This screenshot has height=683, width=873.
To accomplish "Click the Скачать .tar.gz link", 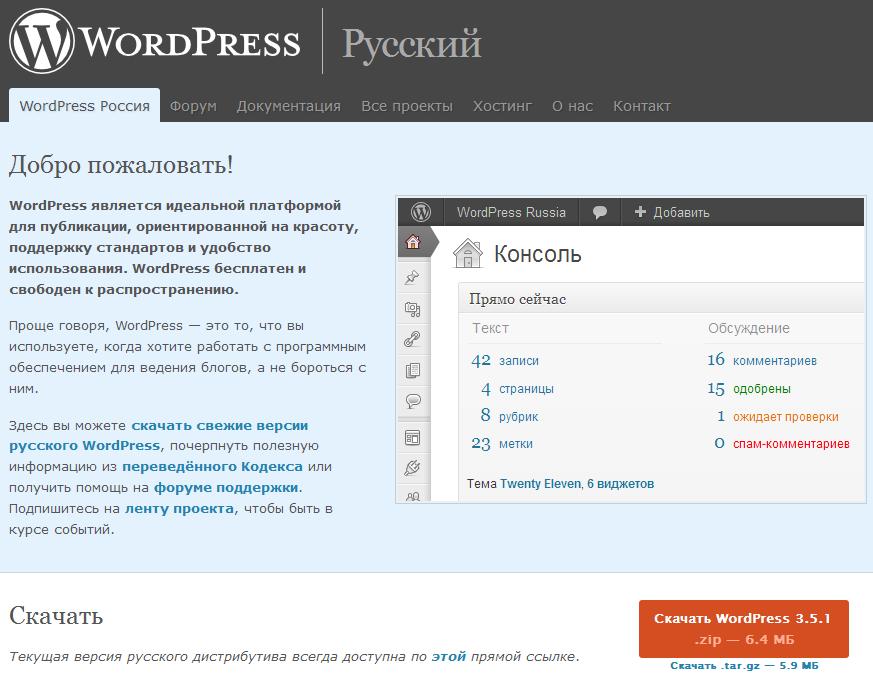I will (x=744, y=666).
